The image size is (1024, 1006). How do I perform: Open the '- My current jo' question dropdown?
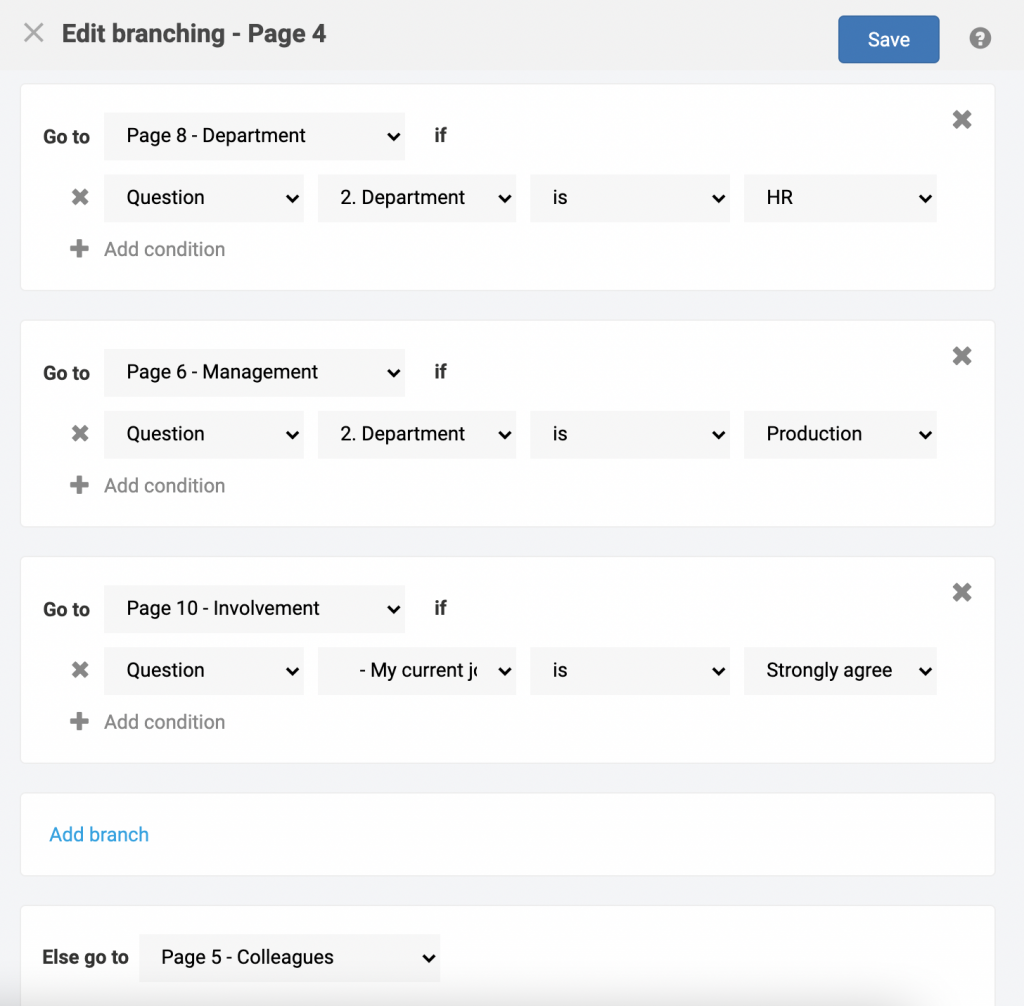pyautogui.click(x=417, y=671)
